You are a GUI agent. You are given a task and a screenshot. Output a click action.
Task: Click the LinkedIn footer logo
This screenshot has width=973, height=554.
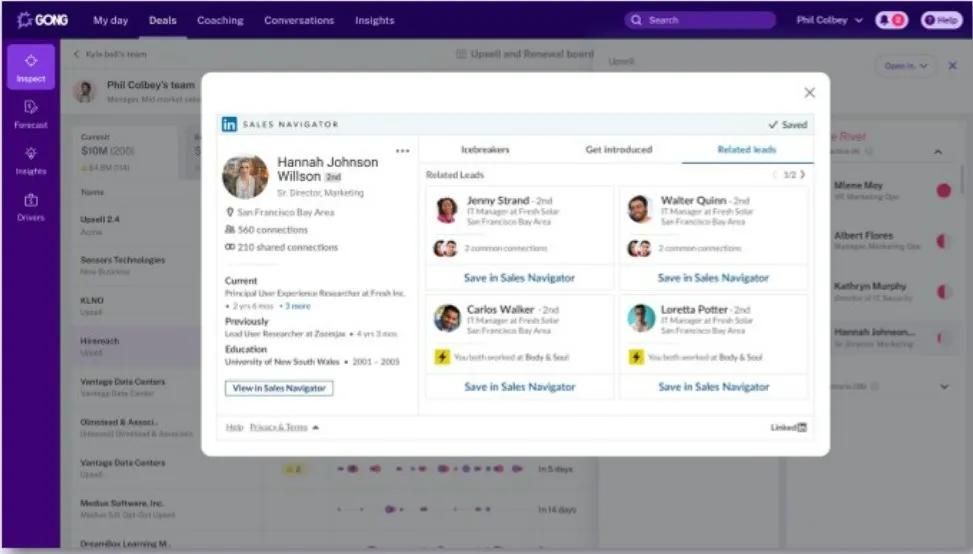point(789,427)
